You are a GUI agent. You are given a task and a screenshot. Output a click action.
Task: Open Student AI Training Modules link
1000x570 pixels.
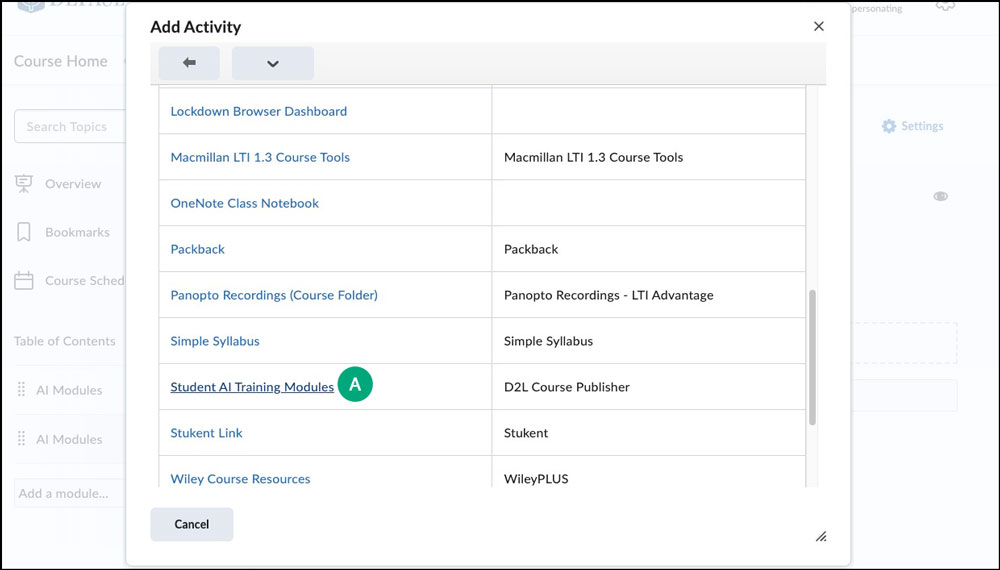252,387
